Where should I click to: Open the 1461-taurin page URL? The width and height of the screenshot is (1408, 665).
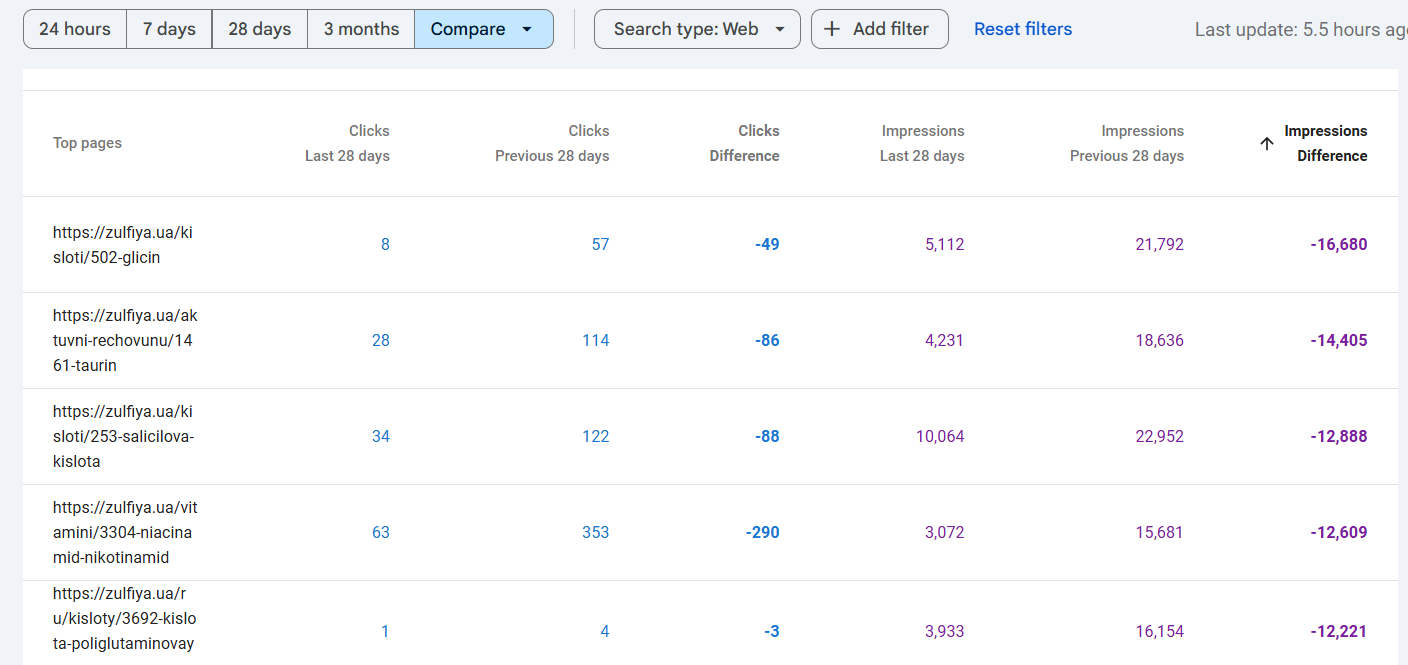pyautogui.click(x=125, y=341)
